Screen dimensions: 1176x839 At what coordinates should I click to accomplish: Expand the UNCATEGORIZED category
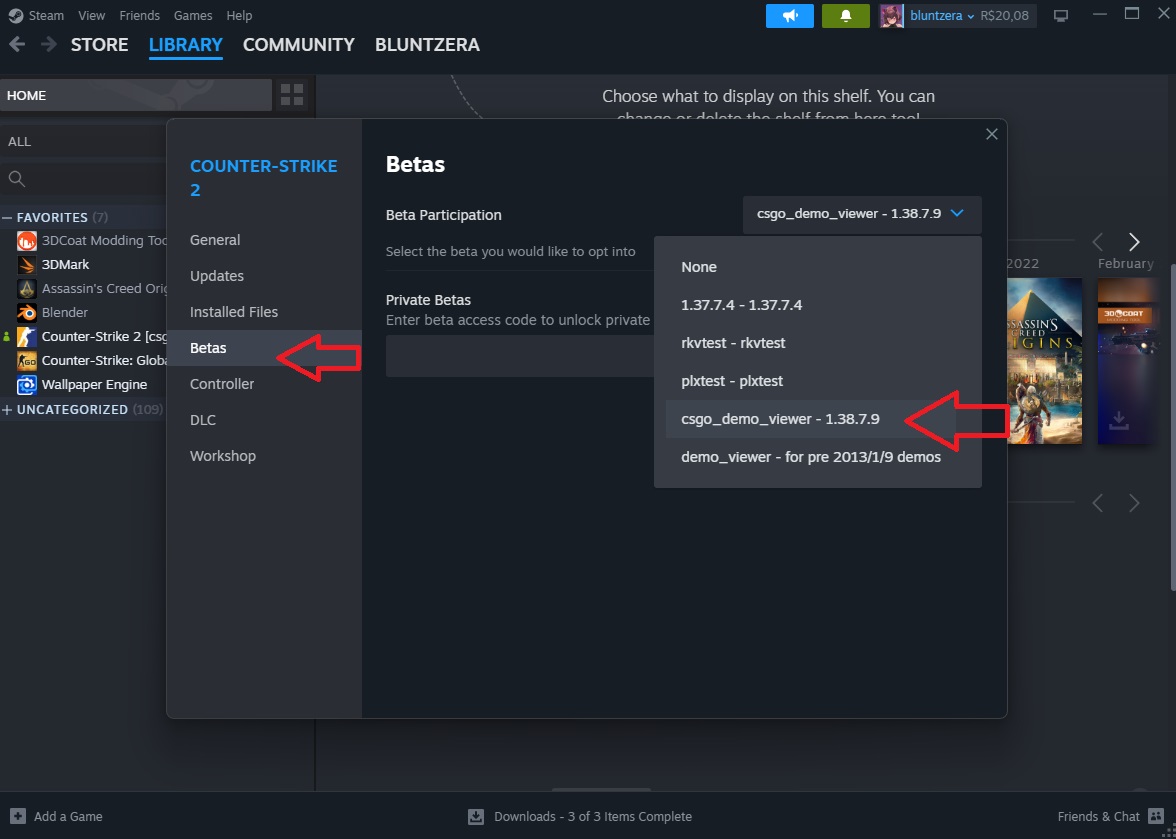[8, 409]
